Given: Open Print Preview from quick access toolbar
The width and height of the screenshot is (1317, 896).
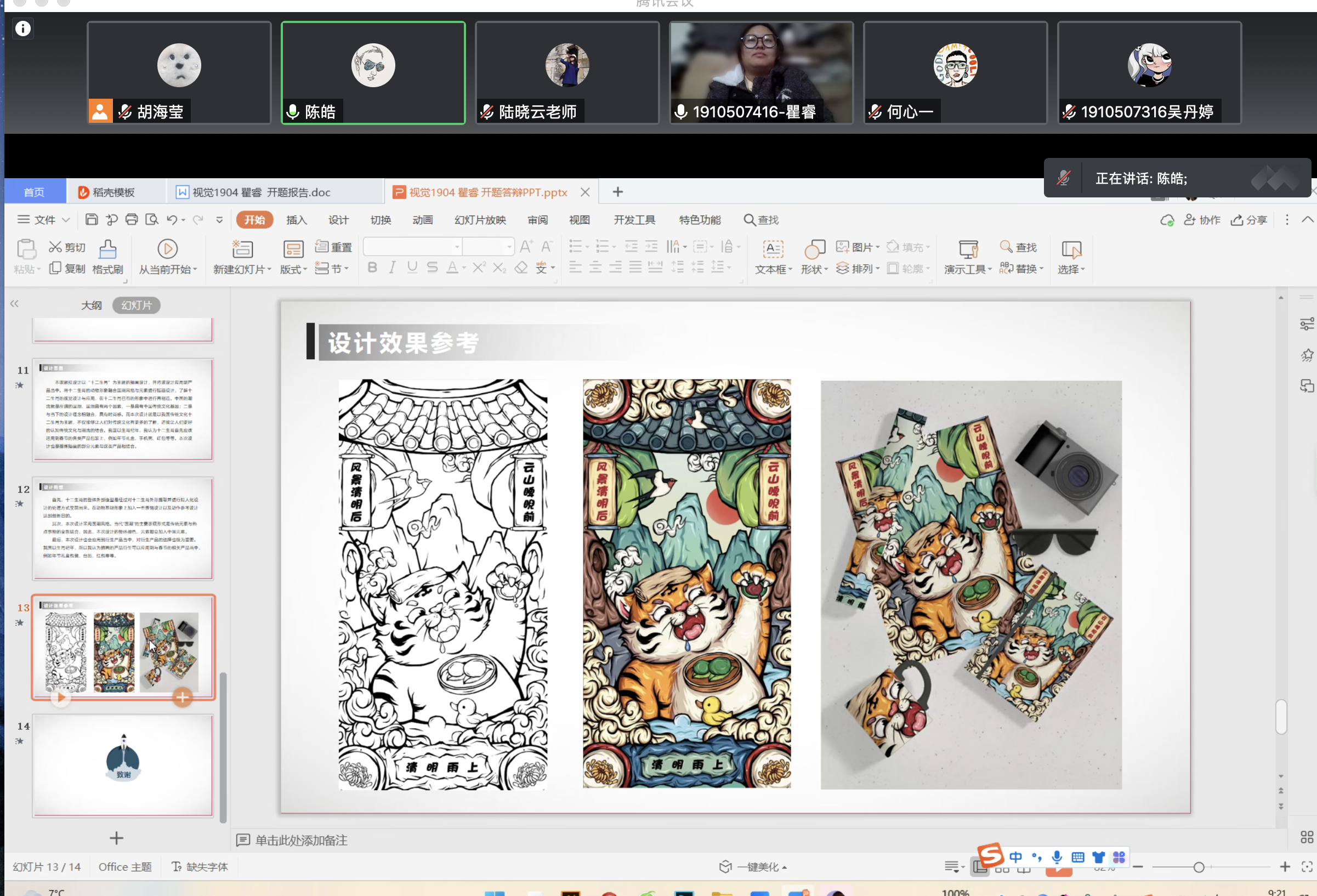Looking at the screenshot, I should (152, 219).
